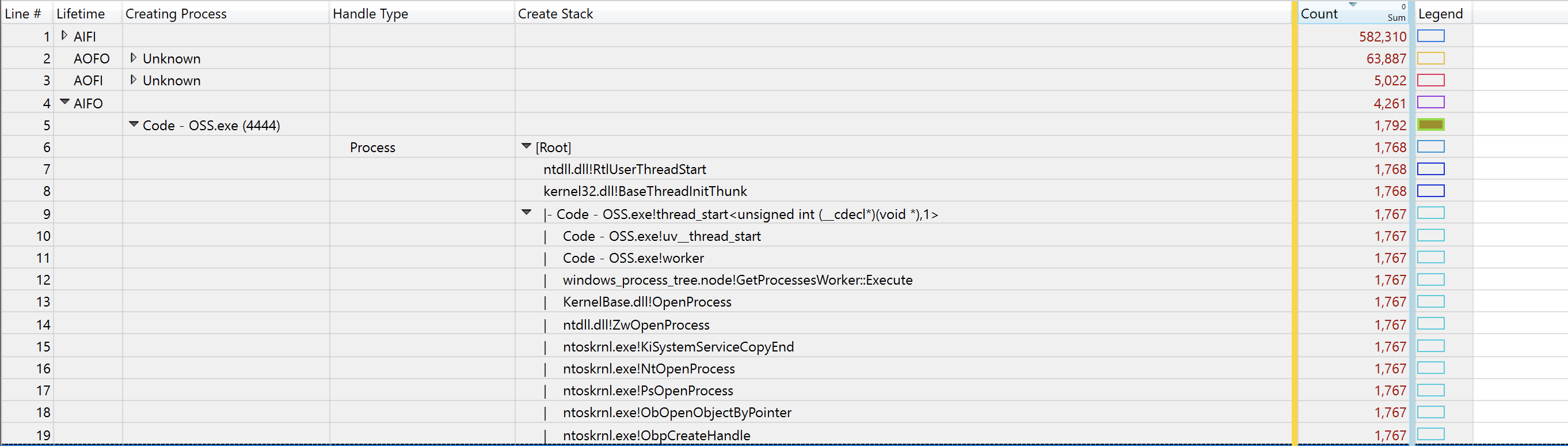Select the KernelBase.dll!OpenProcess stack row
This screenshot has height=446, width=1568.
tap(646, 302)
